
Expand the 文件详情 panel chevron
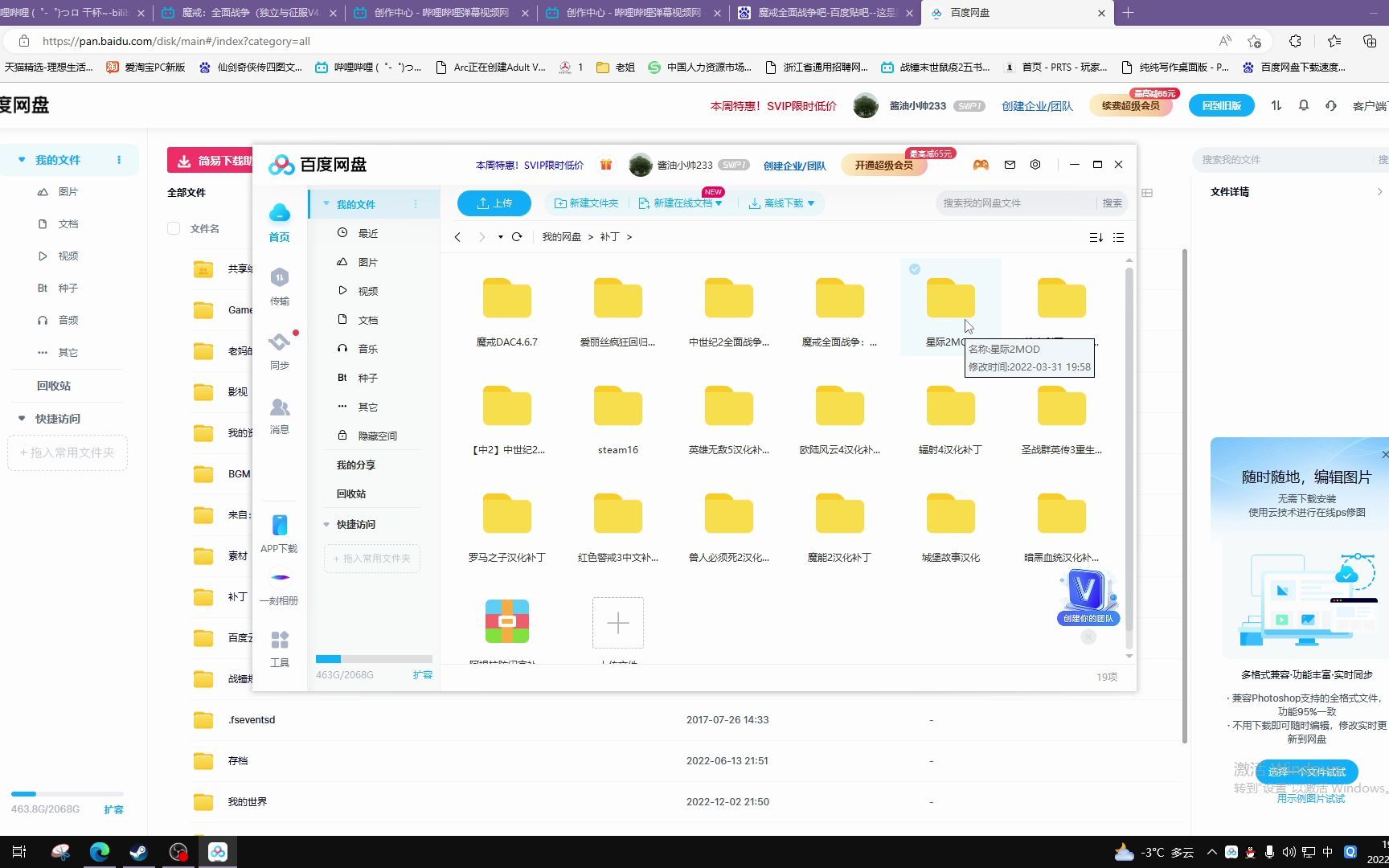[x=1379, y=191]
